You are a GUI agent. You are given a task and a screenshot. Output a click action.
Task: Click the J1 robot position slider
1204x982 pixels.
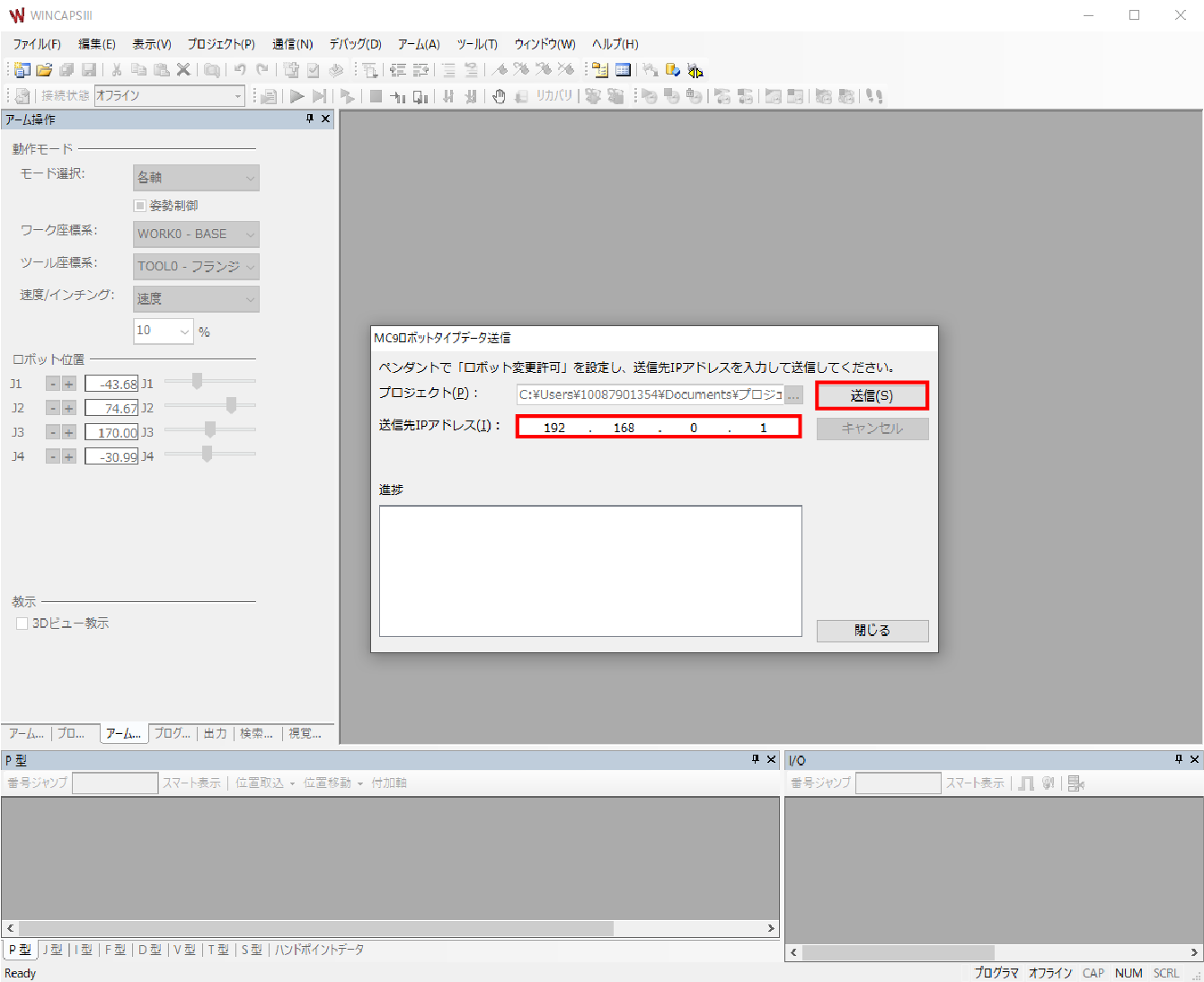pos(197,381)
